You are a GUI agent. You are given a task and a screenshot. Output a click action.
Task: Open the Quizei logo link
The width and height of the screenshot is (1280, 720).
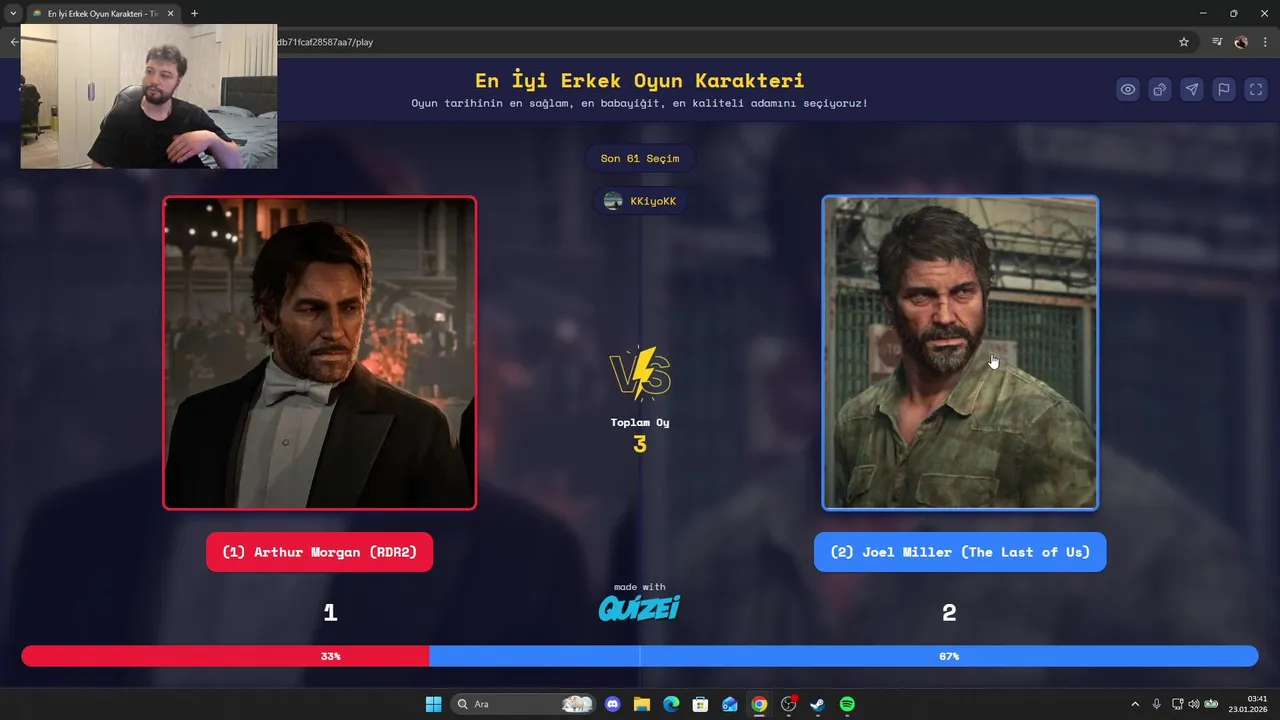pos(639,608)
